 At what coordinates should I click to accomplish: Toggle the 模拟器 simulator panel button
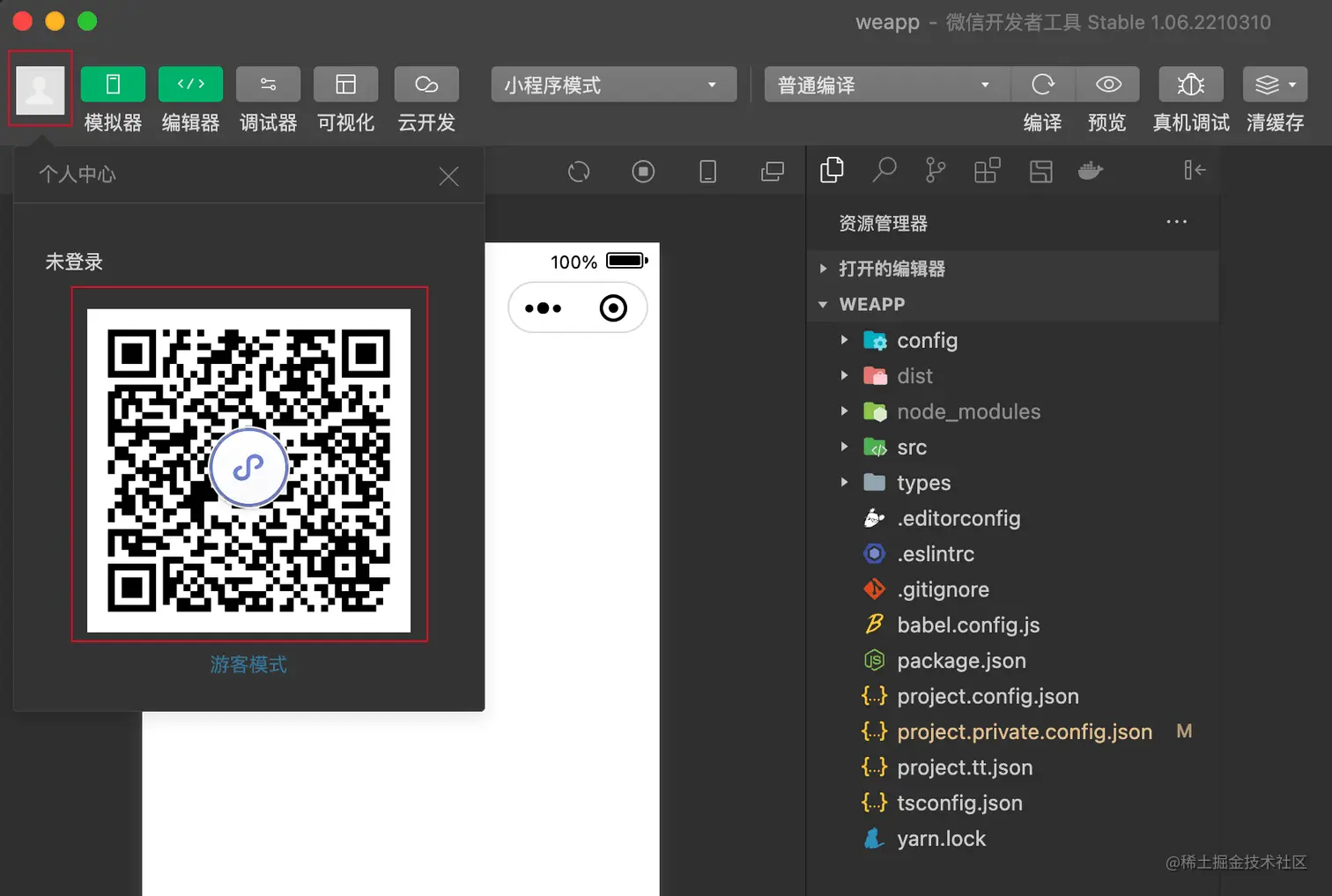click(113, 85)
